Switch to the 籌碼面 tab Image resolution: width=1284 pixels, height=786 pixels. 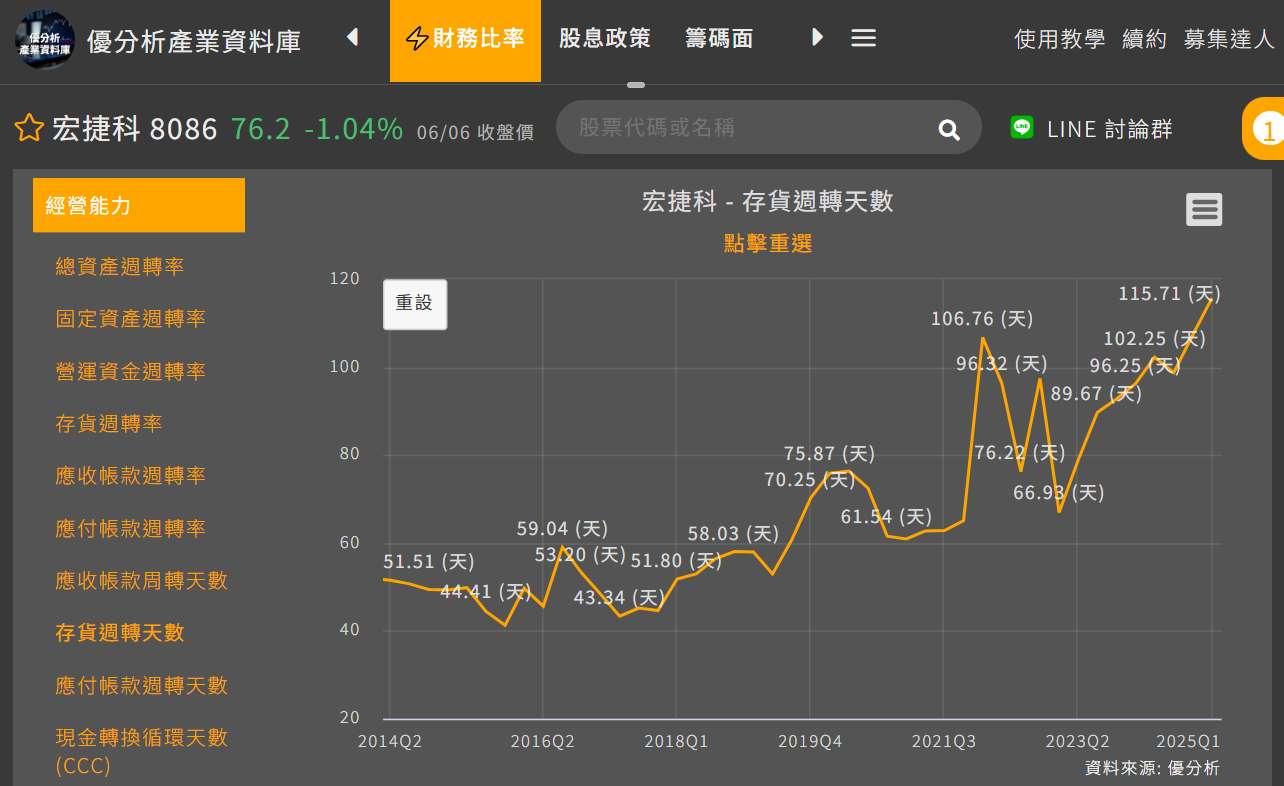pyautogui.click(x=720, y=39)
